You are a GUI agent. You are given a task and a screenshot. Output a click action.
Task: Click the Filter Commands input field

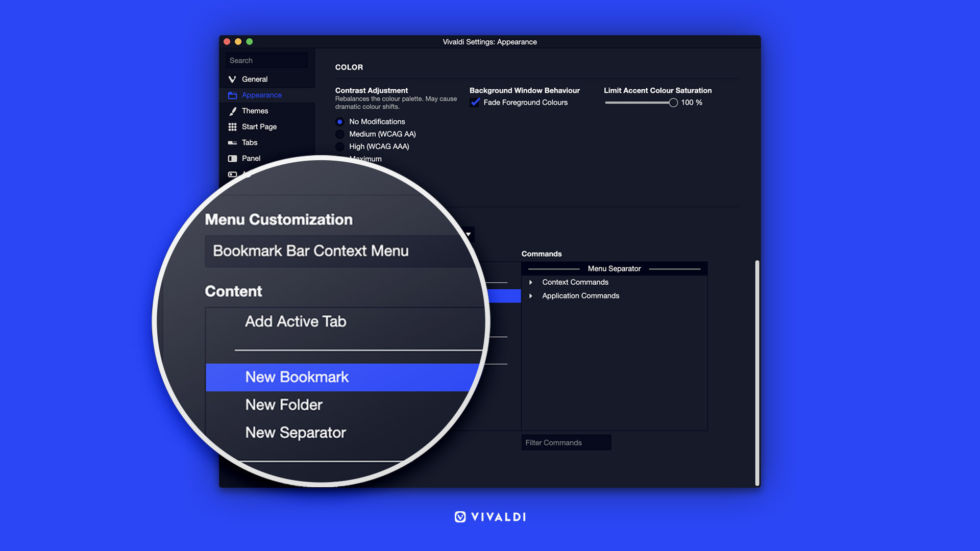566,443
